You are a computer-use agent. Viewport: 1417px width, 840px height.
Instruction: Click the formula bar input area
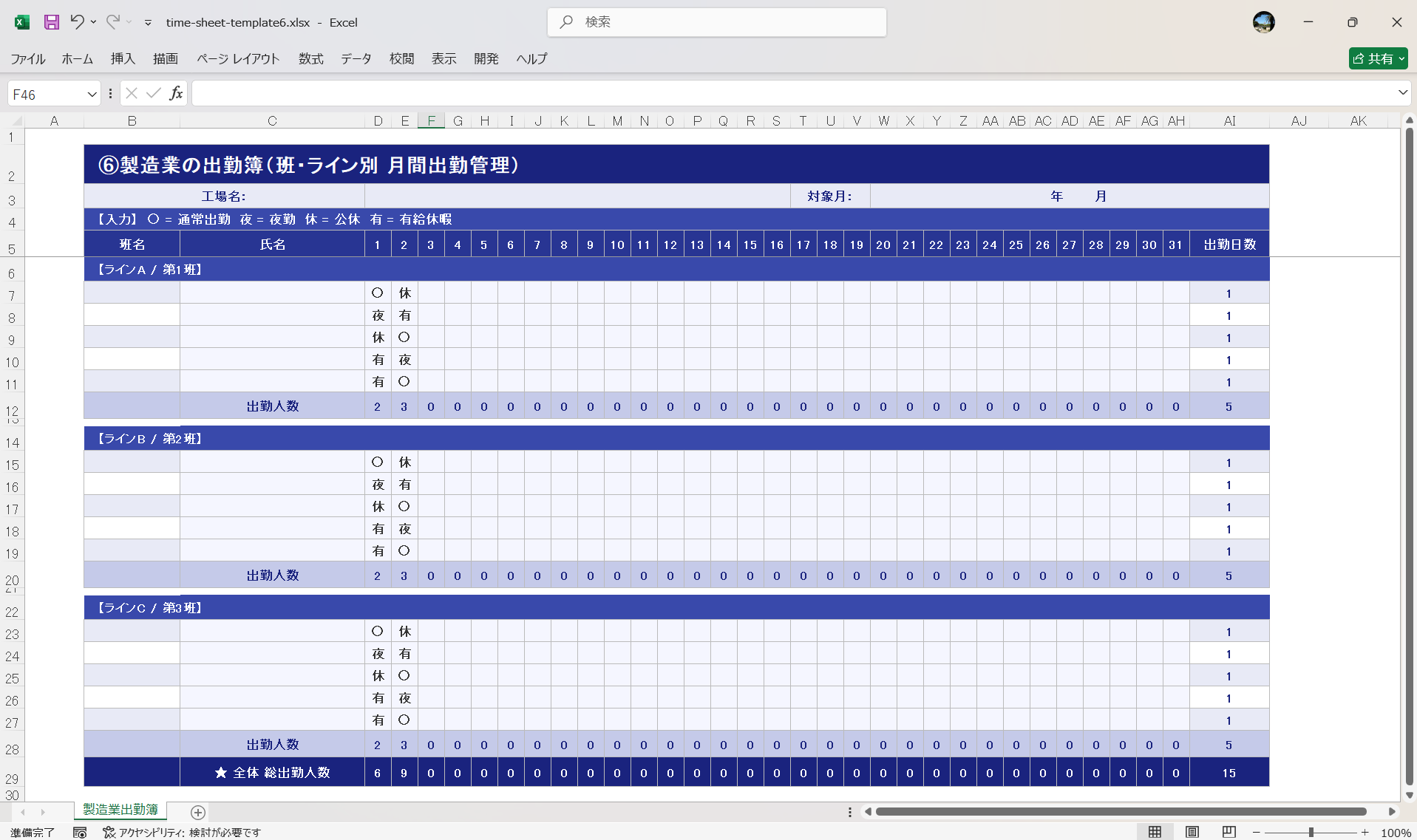pos(792,93)
